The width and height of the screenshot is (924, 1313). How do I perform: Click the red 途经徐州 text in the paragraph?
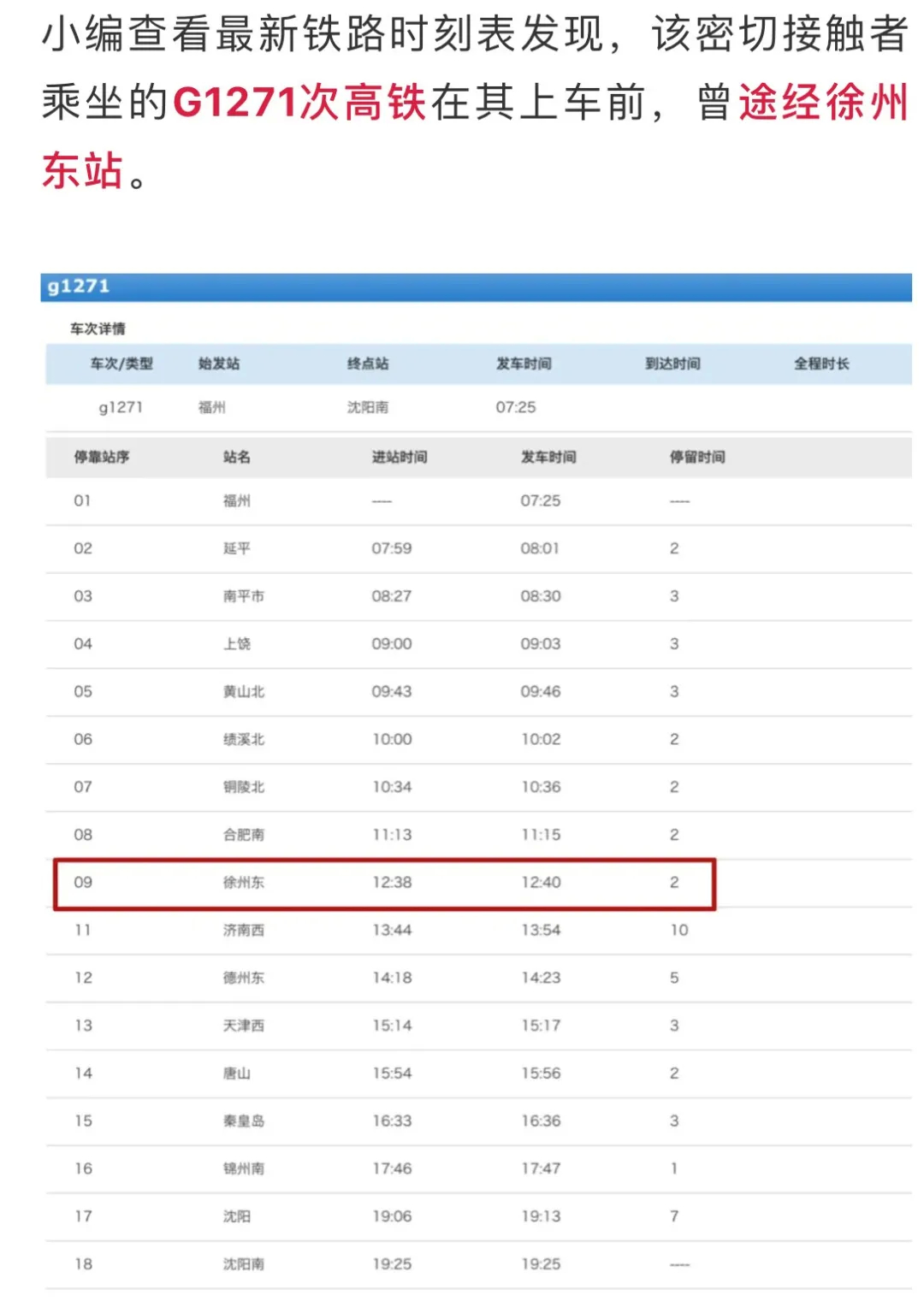pos(822,104)
